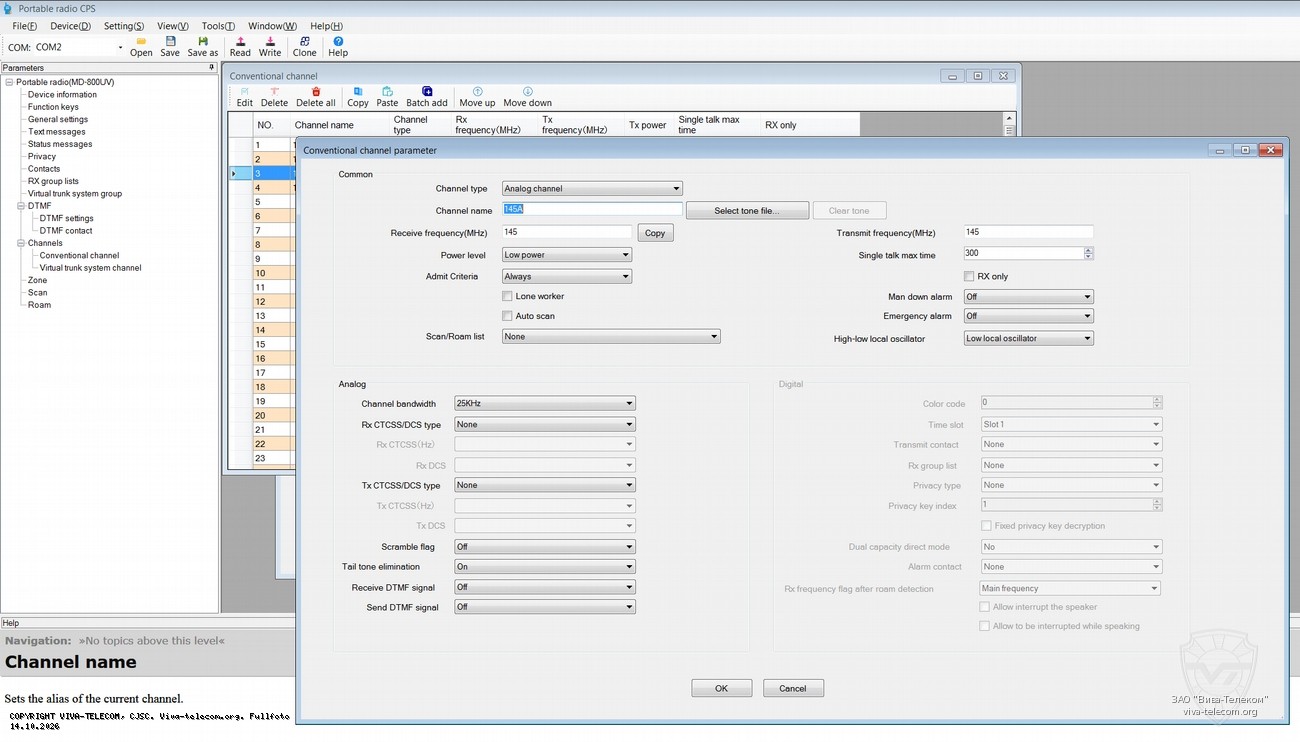This screenshot has height=742, width=1300.
Task: Open the Device menu
Action: coord(70,26)
